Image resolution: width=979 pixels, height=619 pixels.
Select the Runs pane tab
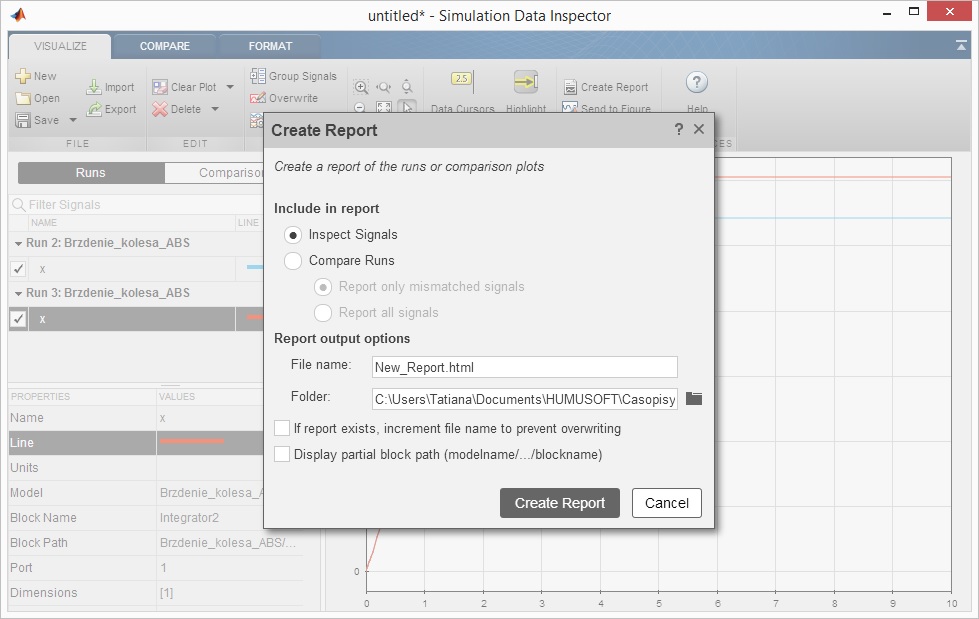tap(91, 173)
